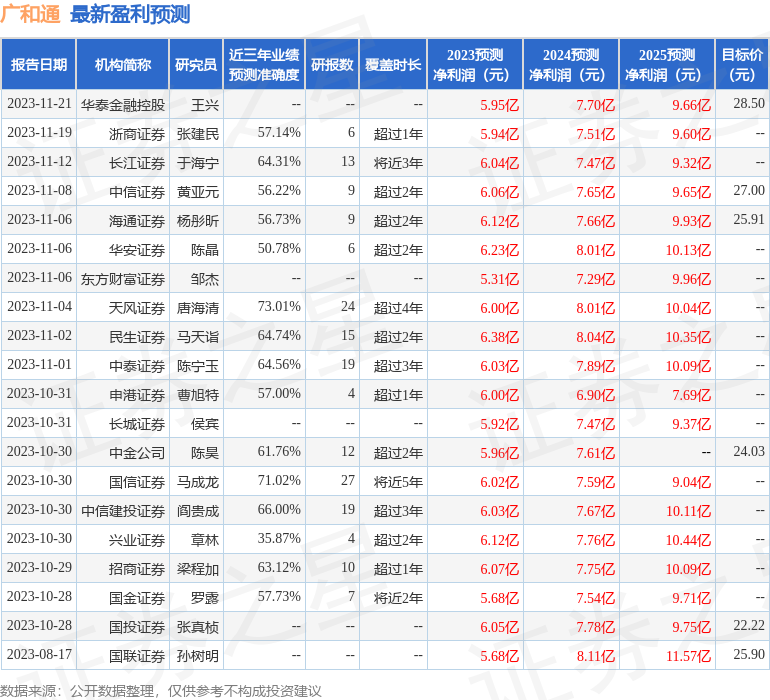Click the 2024 forecast 8.11亿
Image resolution: width=770 pixels, height=700 pixels.
(595, 655)
